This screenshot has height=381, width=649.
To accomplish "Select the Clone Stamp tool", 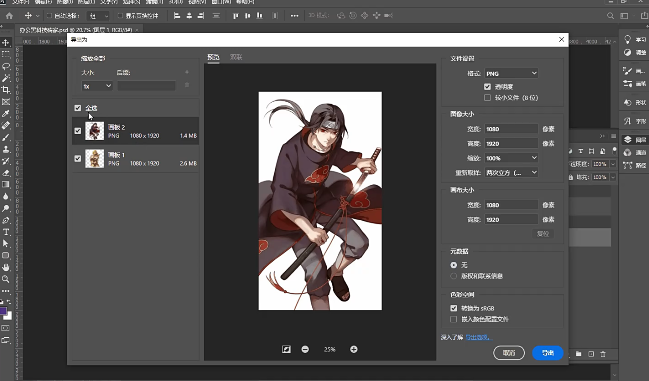I will coord(6,149).
